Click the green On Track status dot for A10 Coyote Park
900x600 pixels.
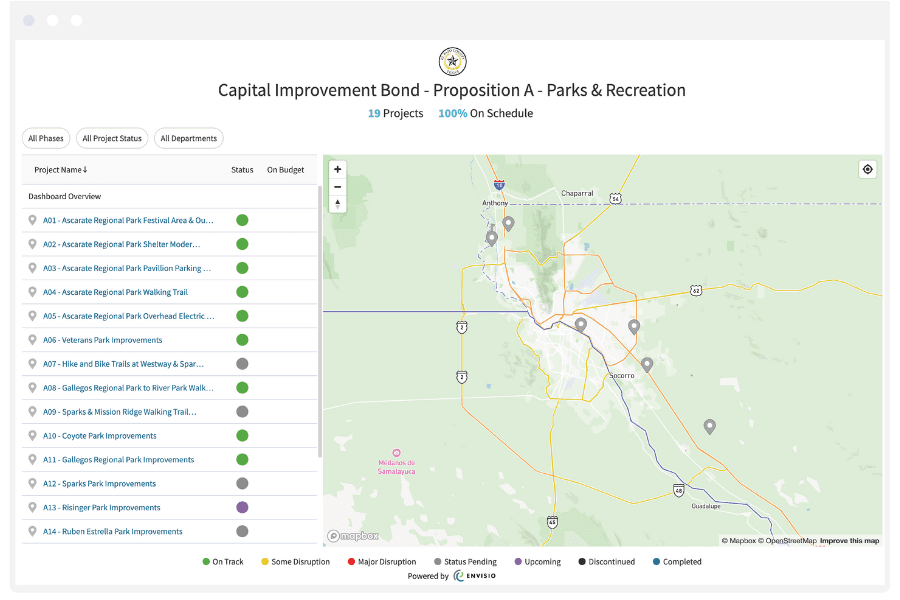(x=241, y=435)
